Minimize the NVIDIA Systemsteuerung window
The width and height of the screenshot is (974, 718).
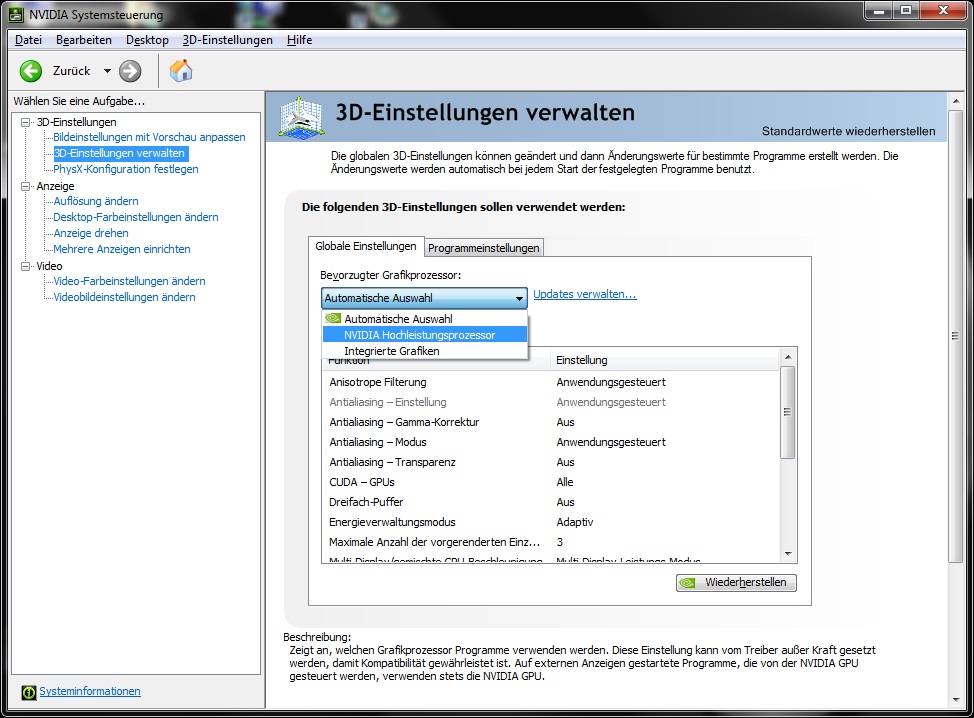point(879,11)
